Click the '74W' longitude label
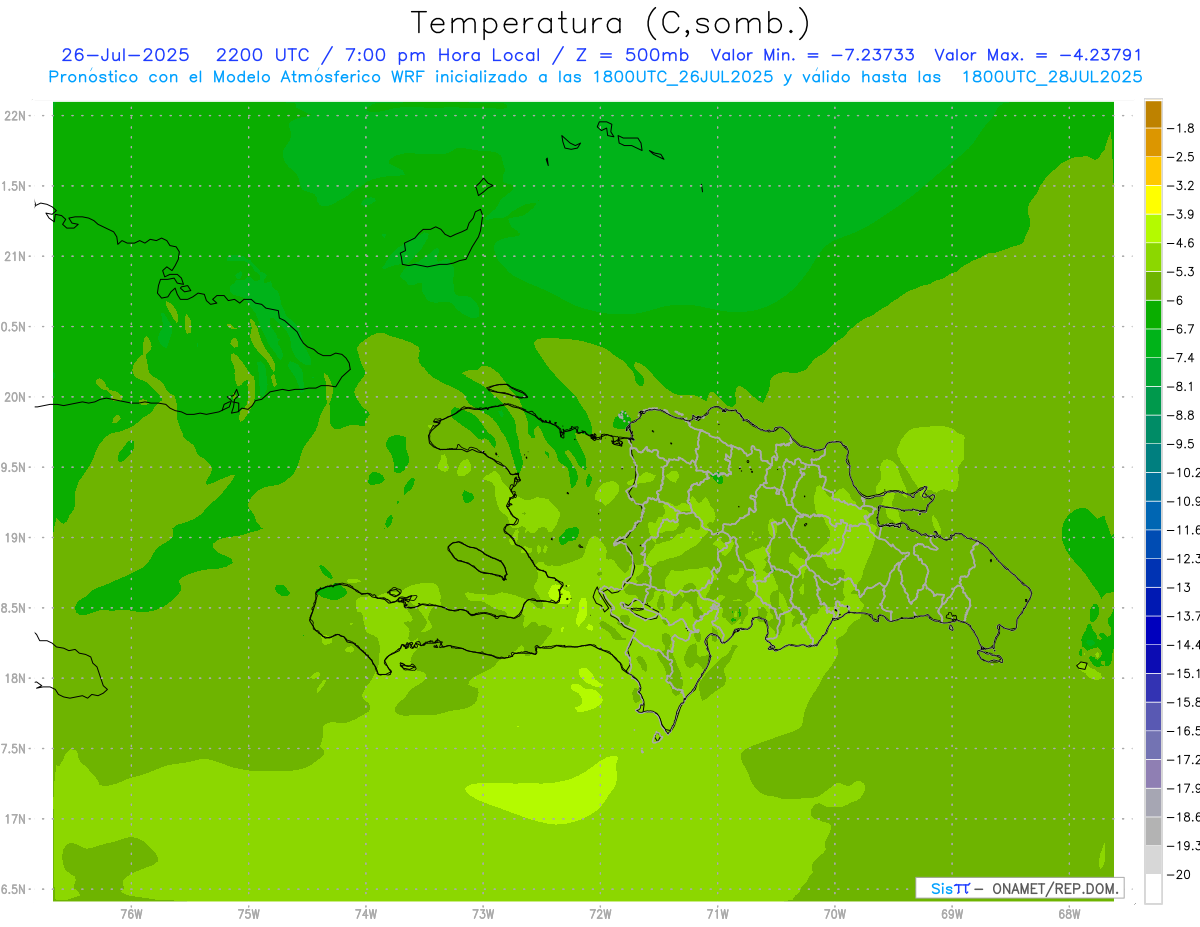The image size is (1200, 927). tap(366, 914)
